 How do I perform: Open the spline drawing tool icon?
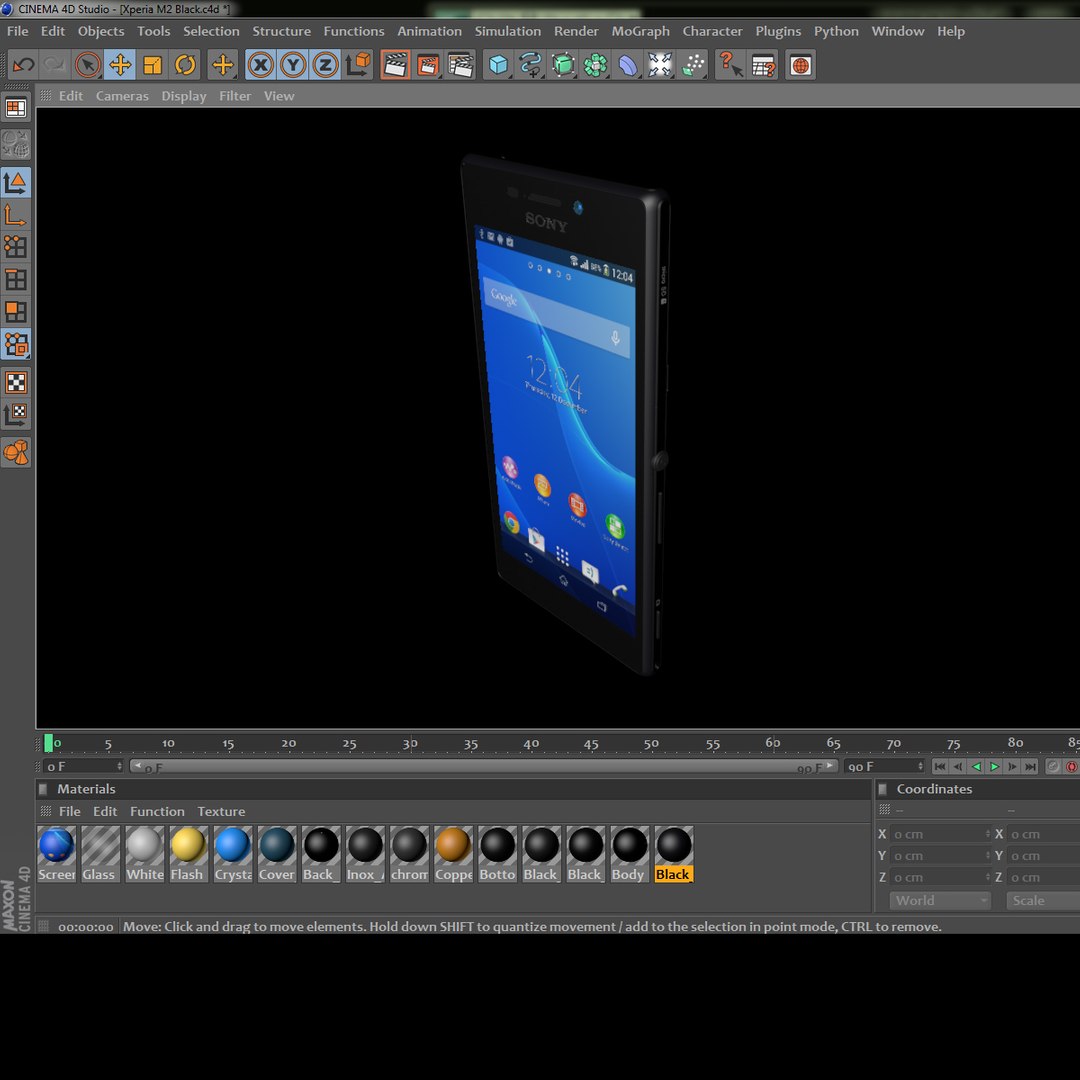[530, 65]
